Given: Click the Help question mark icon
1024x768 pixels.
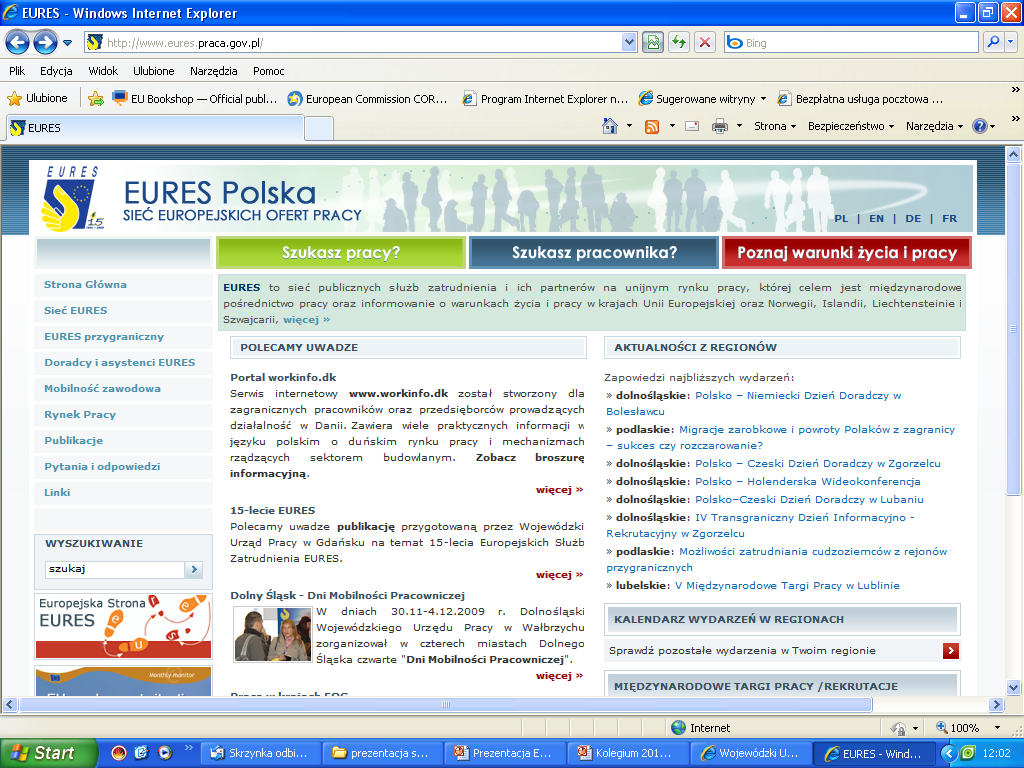Looking at the screenshot, I should click(980, 126).
